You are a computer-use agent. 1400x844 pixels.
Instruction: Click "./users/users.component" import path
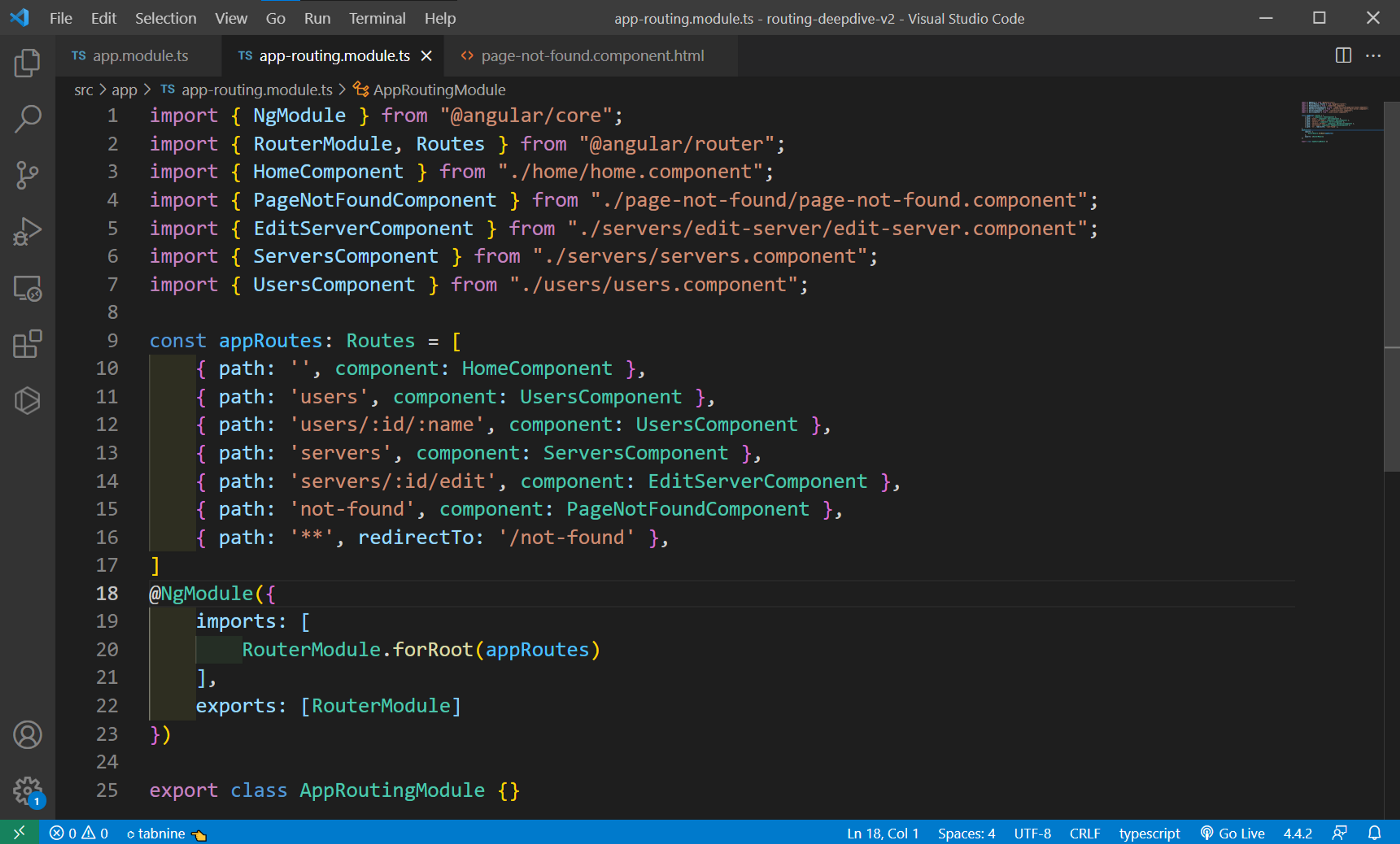coord(653,284)
